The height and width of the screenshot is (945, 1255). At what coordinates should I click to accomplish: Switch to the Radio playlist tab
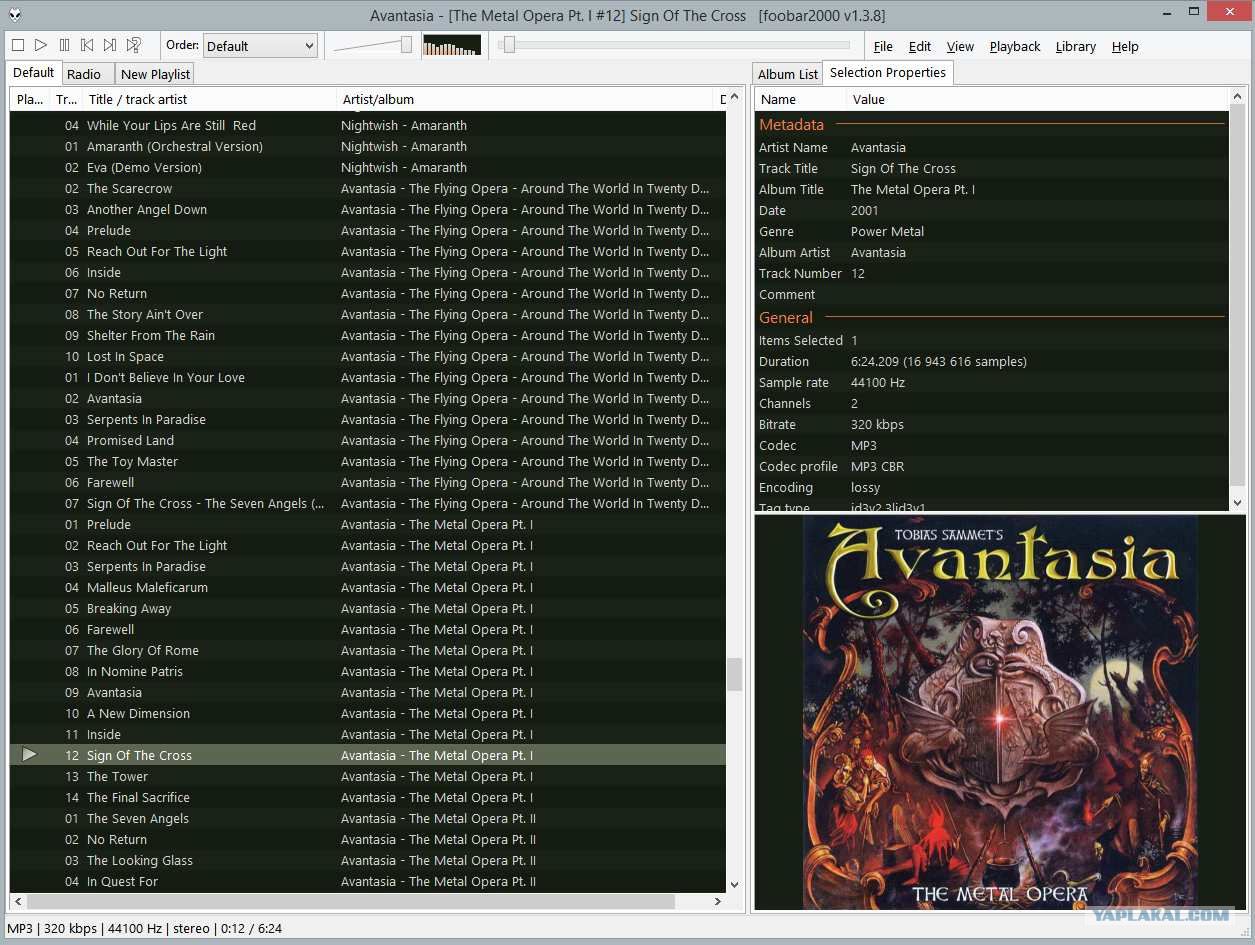point(84,74)
